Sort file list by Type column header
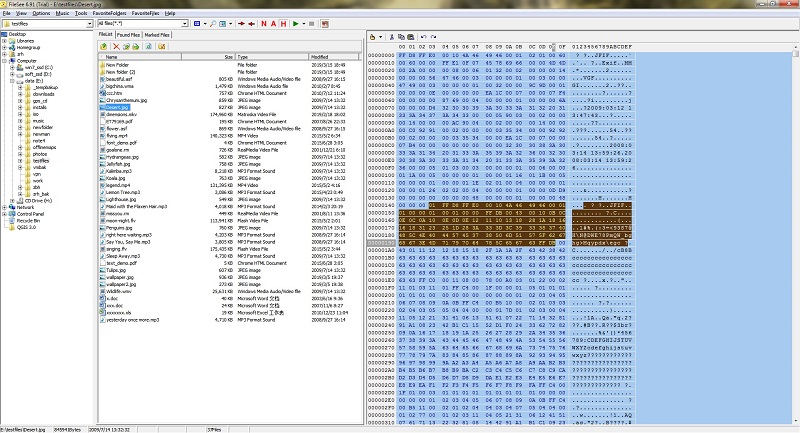The width and height of the screenshot is (800, 433). click(272, 57)
